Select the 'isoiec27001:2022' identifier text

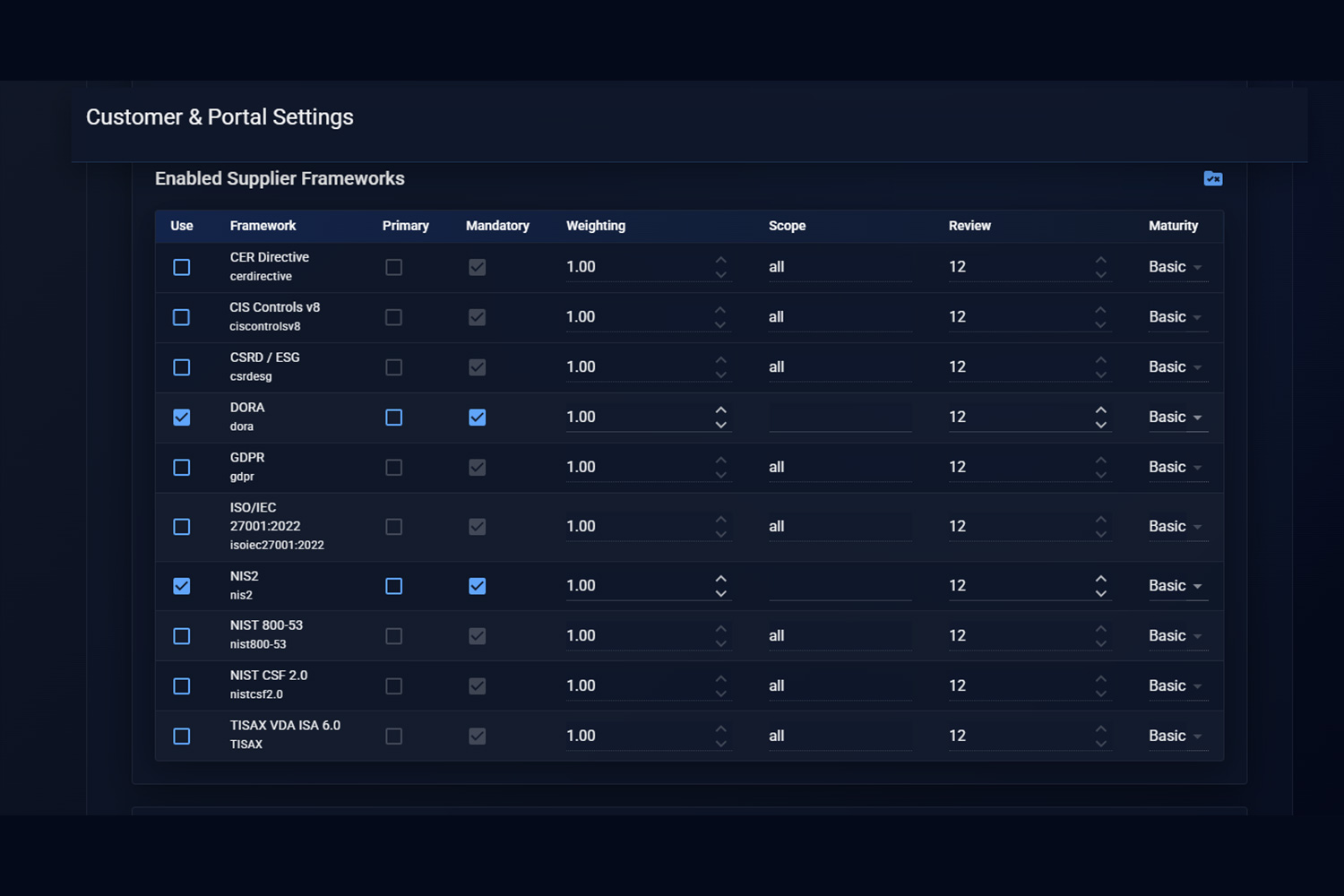[277, 545]
